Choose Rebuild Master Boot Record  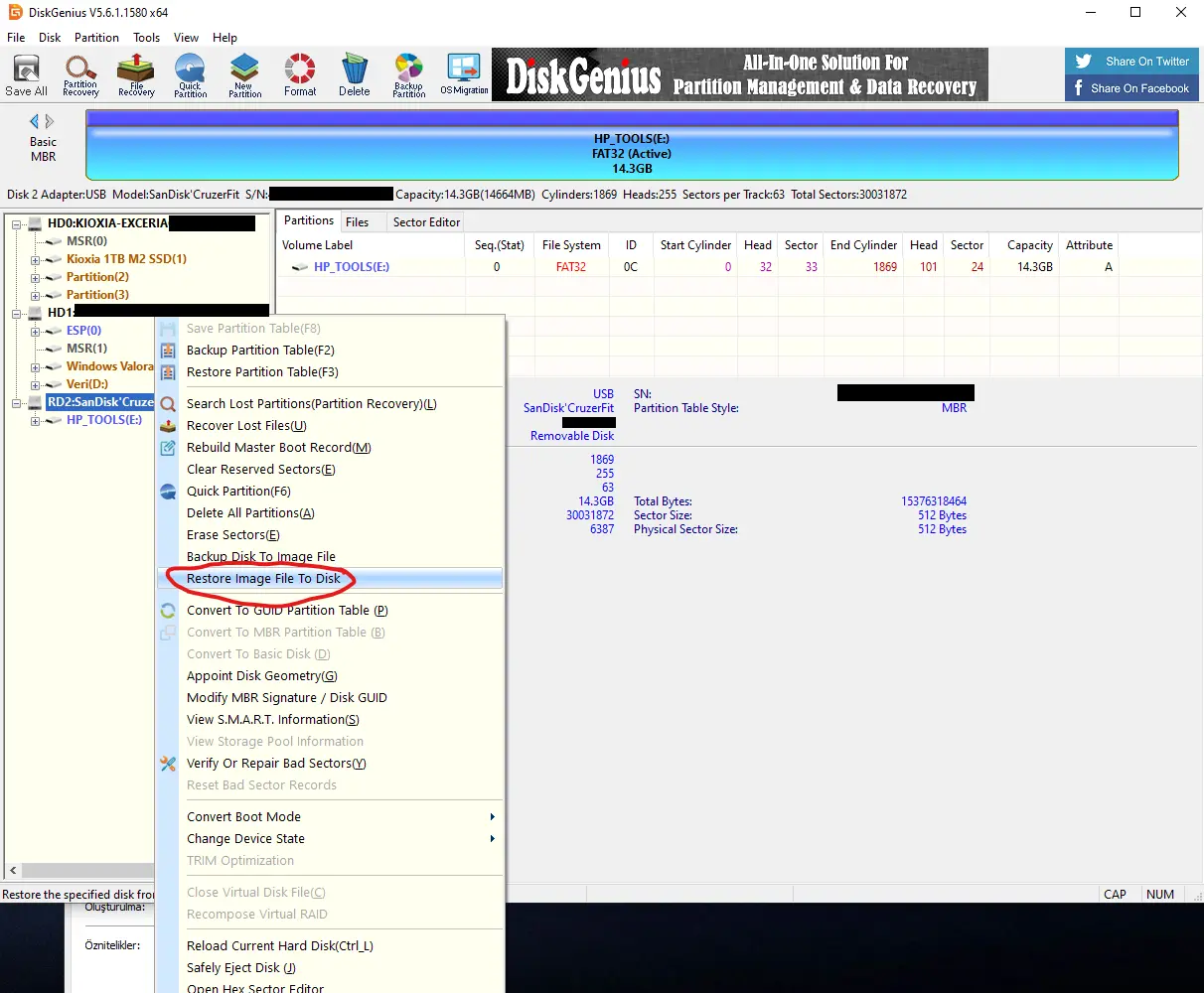330,448
